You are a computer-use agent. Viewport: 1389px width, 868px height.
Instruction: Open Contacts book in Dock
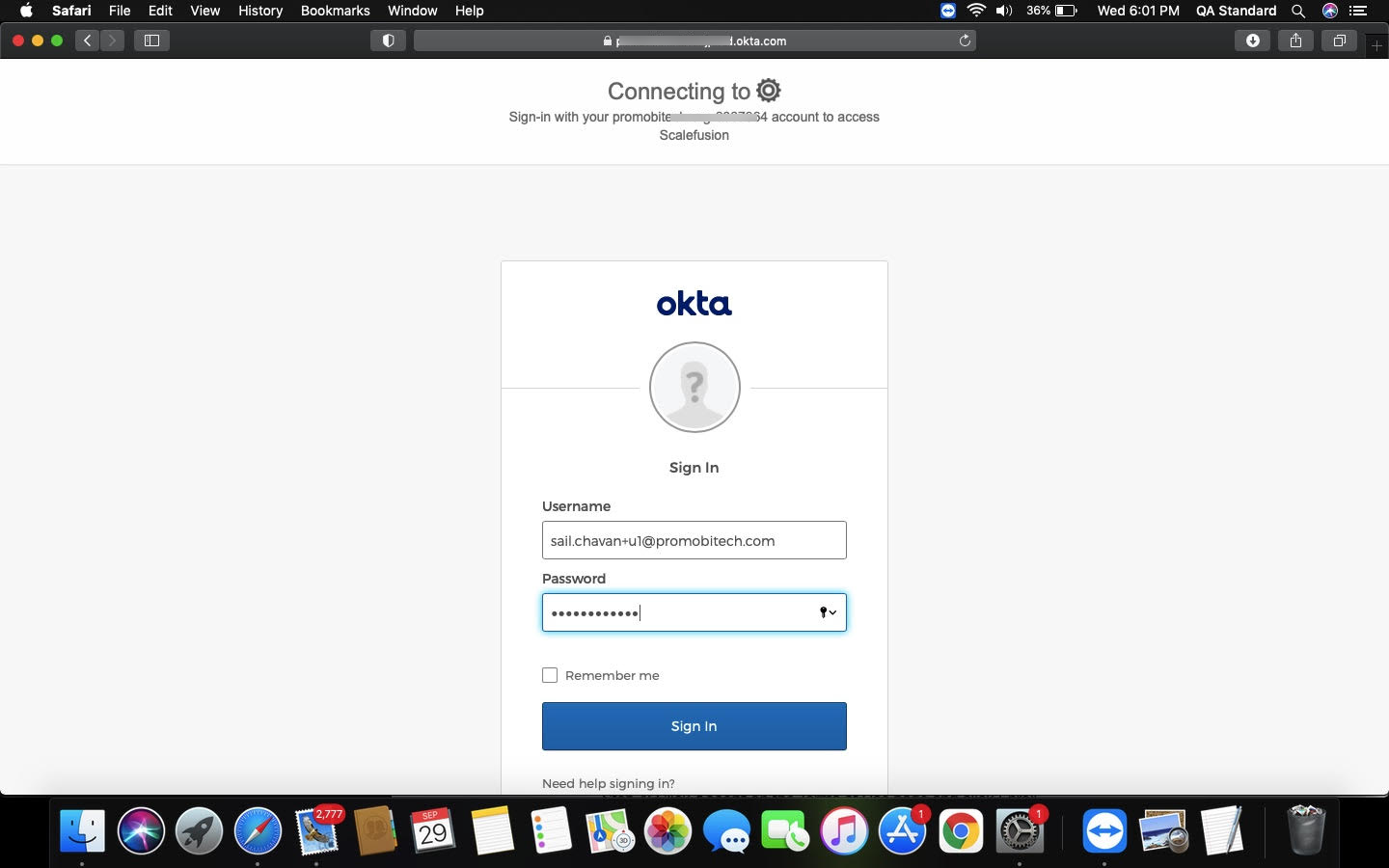(x=375, y=830)
